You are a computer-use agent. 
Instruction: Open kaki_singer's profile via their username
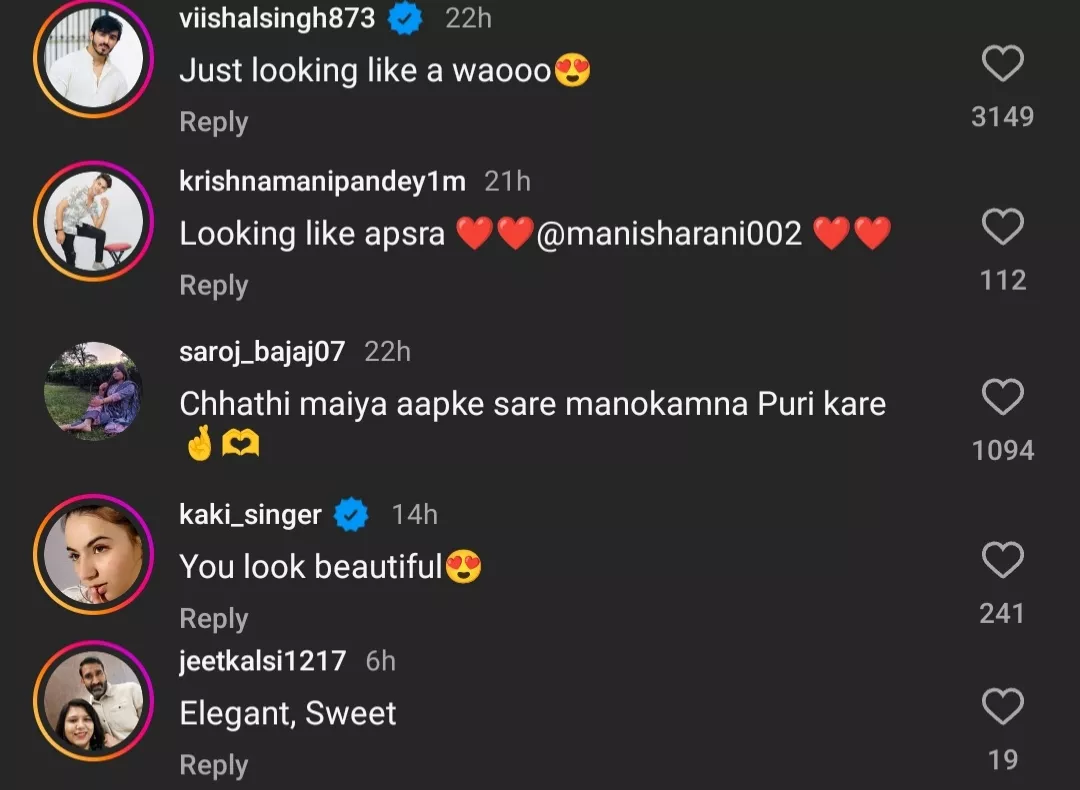[248, 515]
